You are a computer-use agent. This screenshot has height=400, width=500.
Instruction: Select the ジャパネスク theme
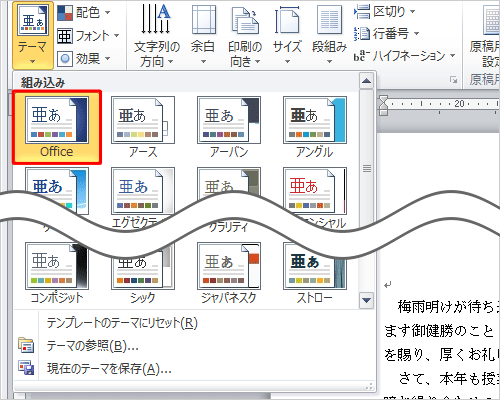click(229, 273)
